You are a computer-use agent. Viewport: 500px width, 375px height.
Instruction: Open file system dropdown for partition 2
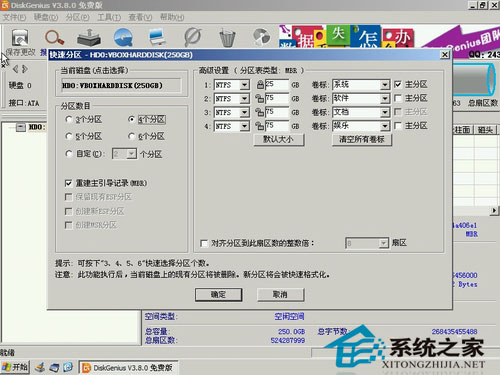[x=244, y=99]
